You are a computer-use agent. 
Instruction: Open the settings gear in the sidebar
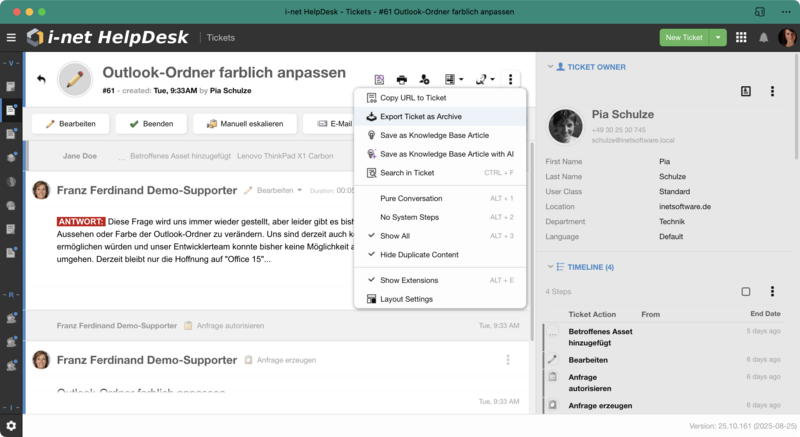pos(11,425)
